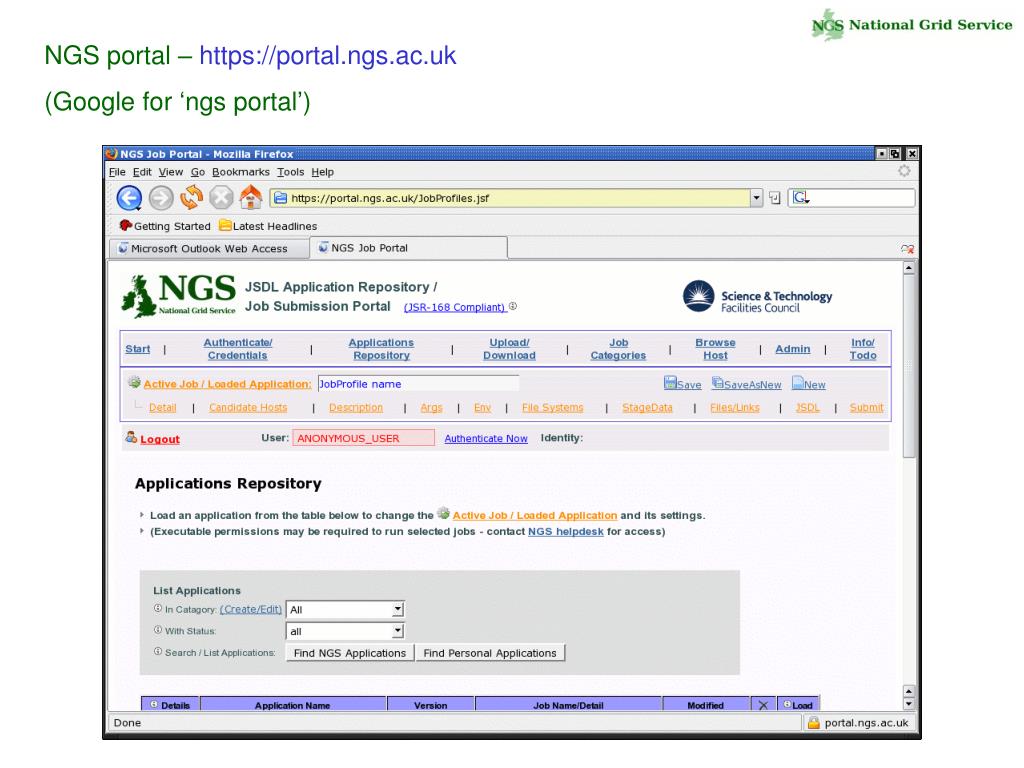
Task: Click the page vertical scrollbar thumb
Action: (x=908, y=366)
